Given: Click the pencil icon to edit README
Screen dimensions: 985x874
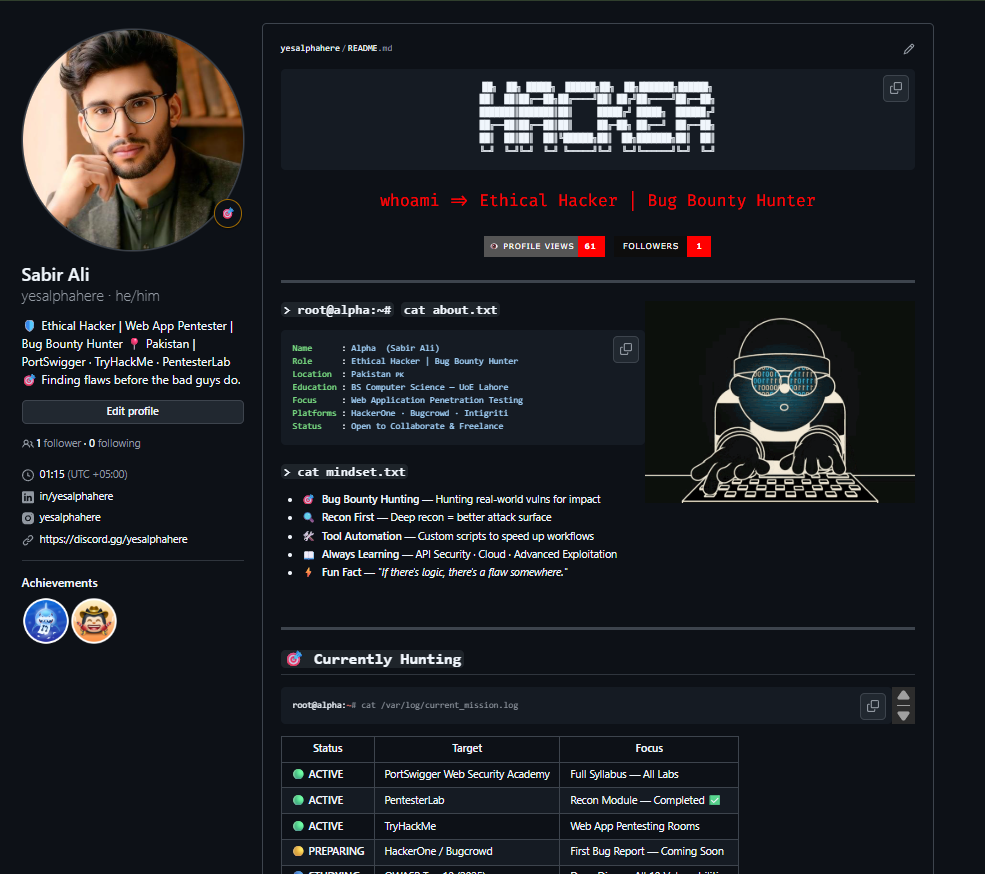Looking at the screenshot, I should tap(908, 48).
